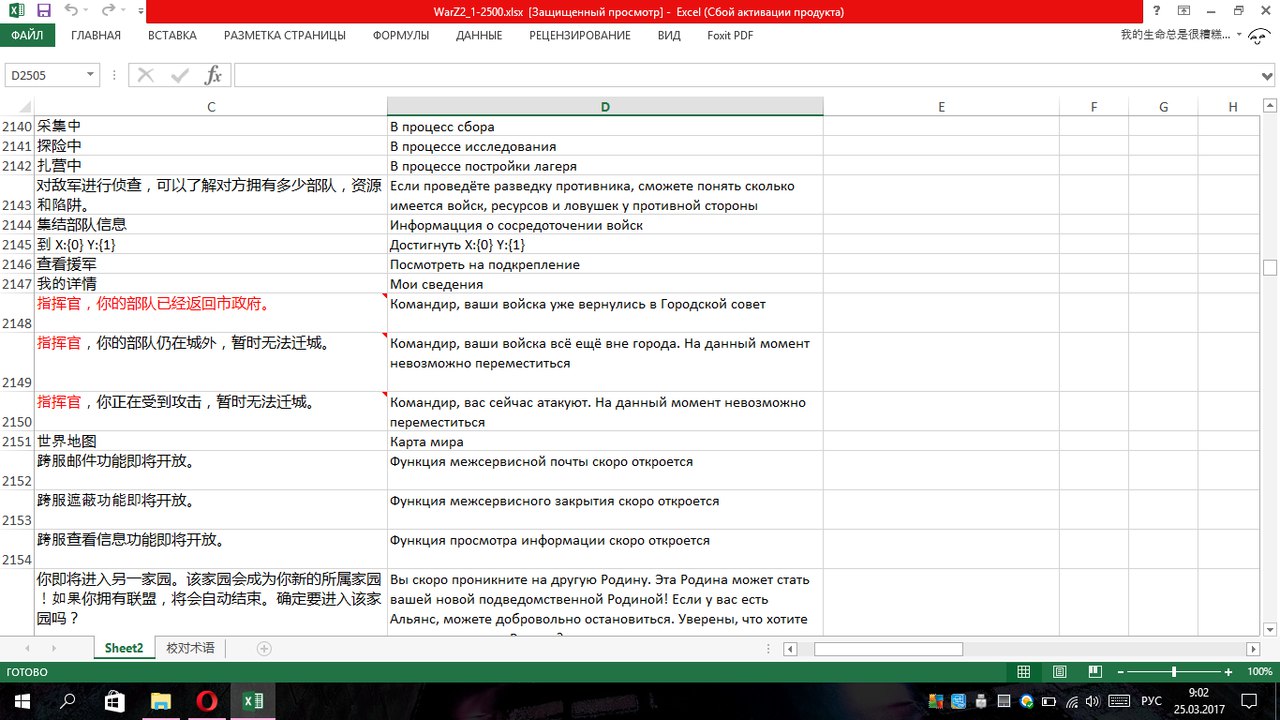Select the cell containing 世界地图
The width and height of the screenshot is (1280, 720).
click(x=211, y=441)
